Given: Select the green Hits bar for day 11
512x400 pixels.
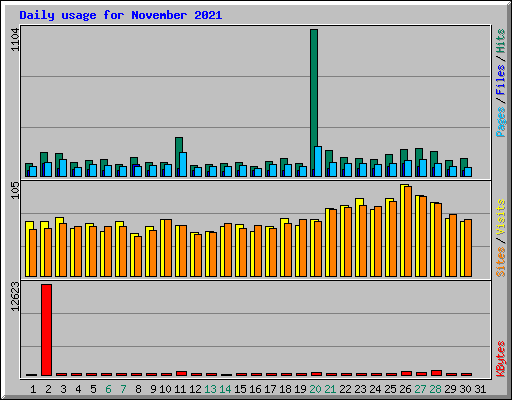Looking at the screenshot, I should (x=178, y=157).
